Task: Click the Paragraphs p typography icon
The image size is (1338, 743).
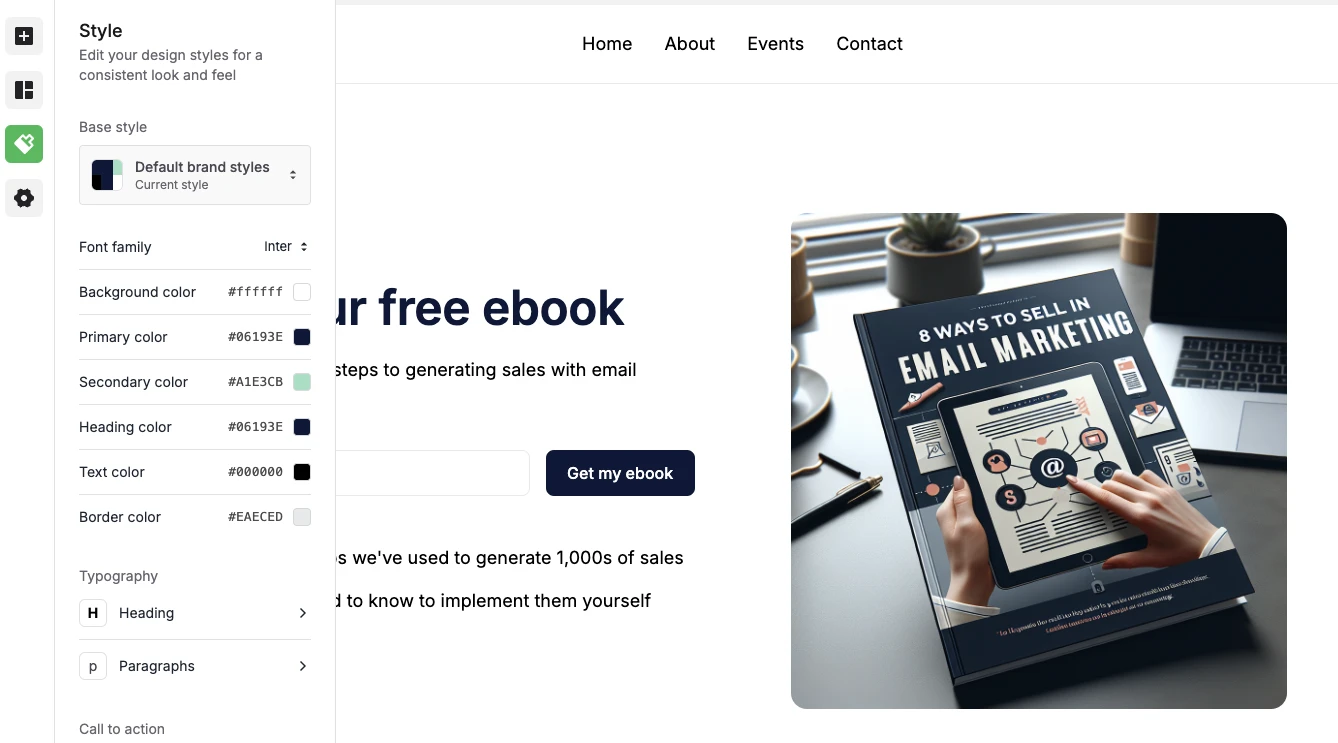Action: tap(93, 666)
